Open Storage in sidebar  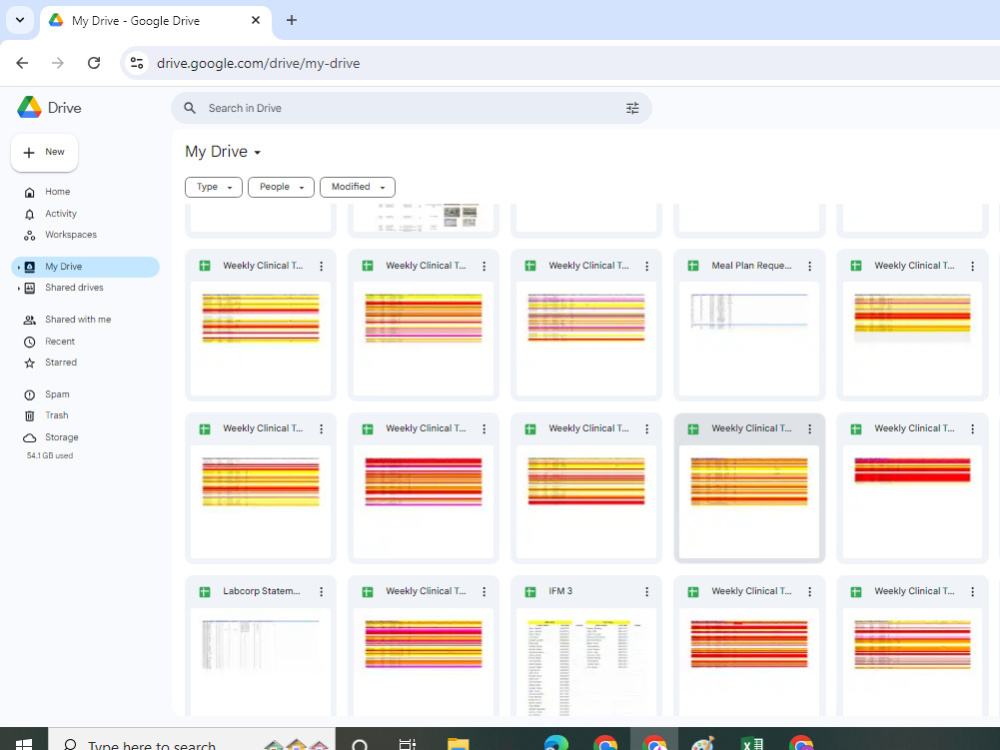click(61, 438)
